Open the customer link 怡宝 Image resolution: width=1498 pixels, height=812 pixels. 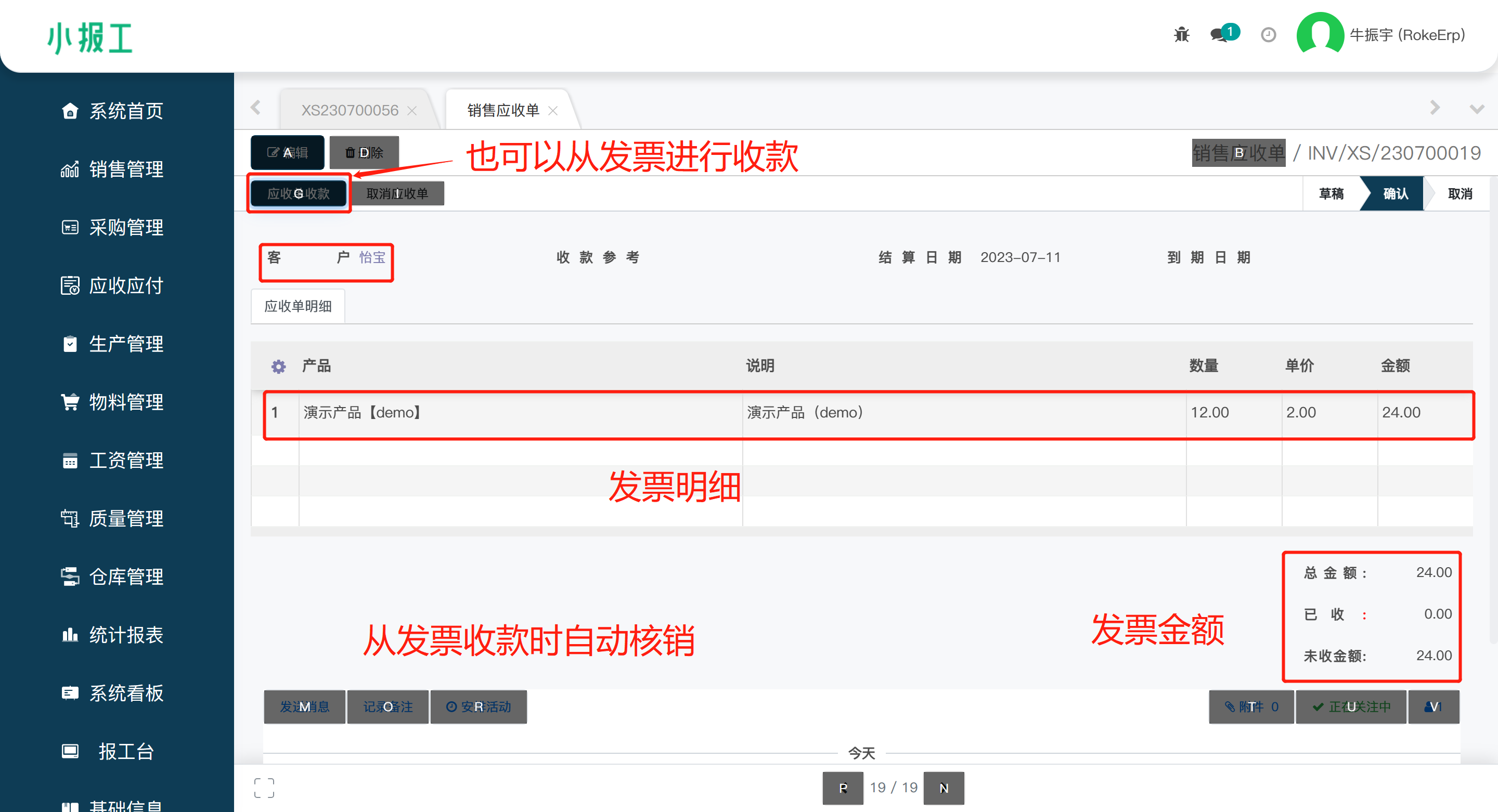tap(372, 257)
